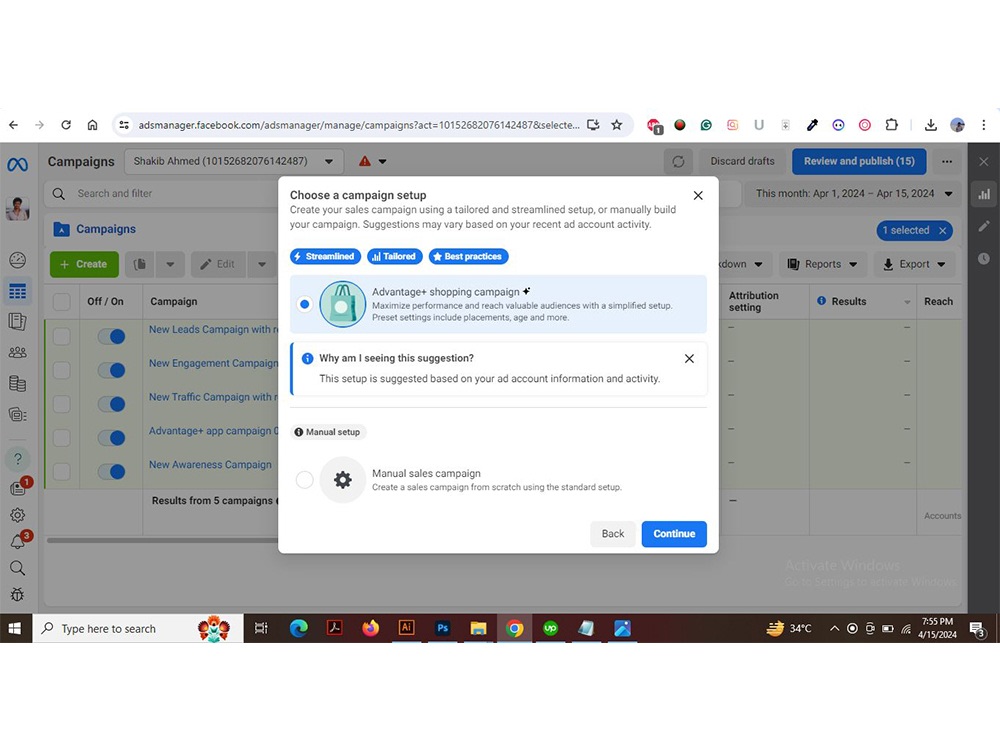Viewport: 1000px width, 750px height.
Task: Open browser extensions puzzle icon
Action: point(892,125)
